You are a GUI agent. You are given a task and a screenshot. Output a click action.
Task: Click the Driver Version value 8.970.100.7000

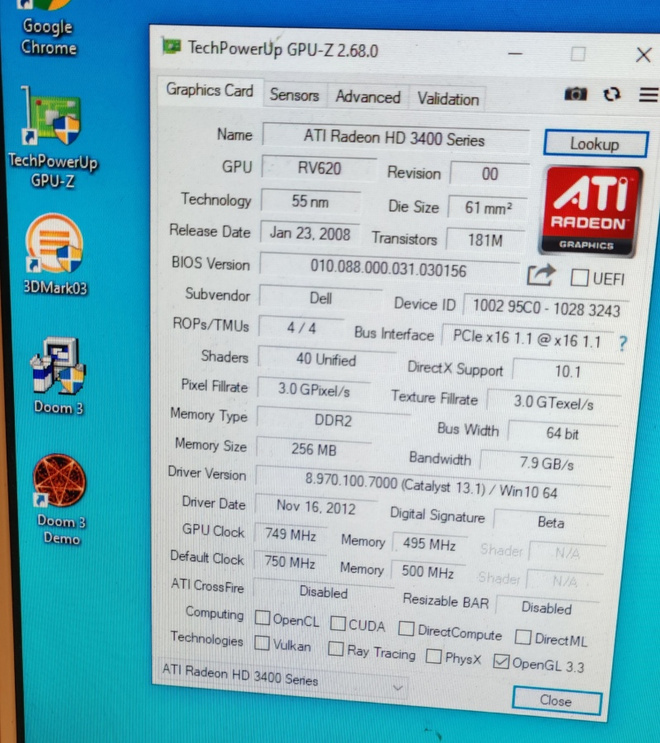431,486
